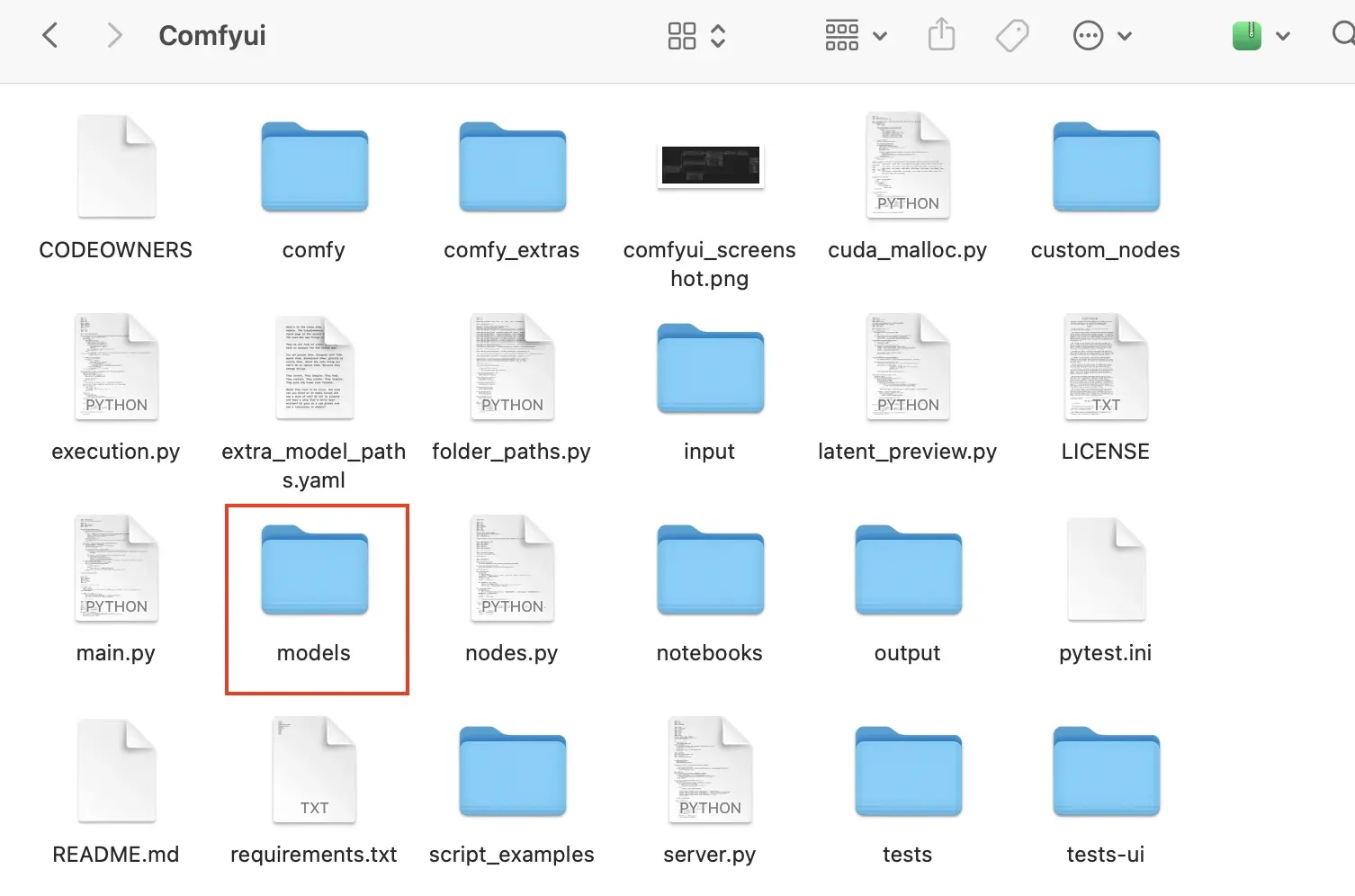This screenshot has height=896, width=1355.
Task: Open the view mode up-down selector
Action: point(718,36)
